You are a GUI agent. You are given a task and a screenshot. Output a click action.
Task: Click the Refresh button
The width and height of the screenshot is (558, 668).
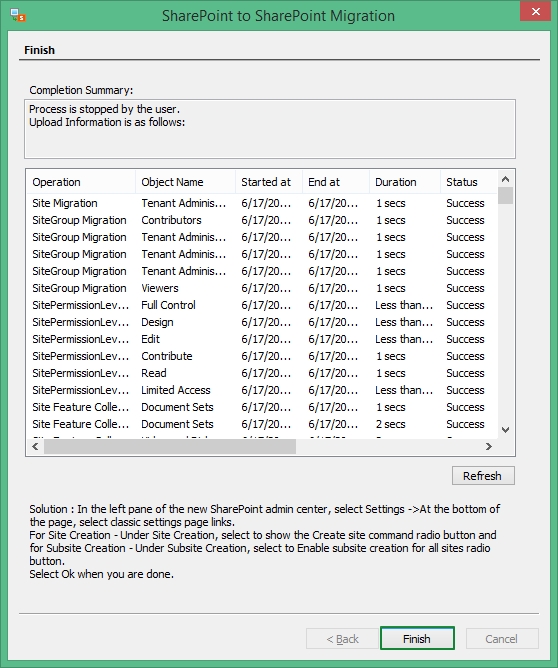click(483, 475)
